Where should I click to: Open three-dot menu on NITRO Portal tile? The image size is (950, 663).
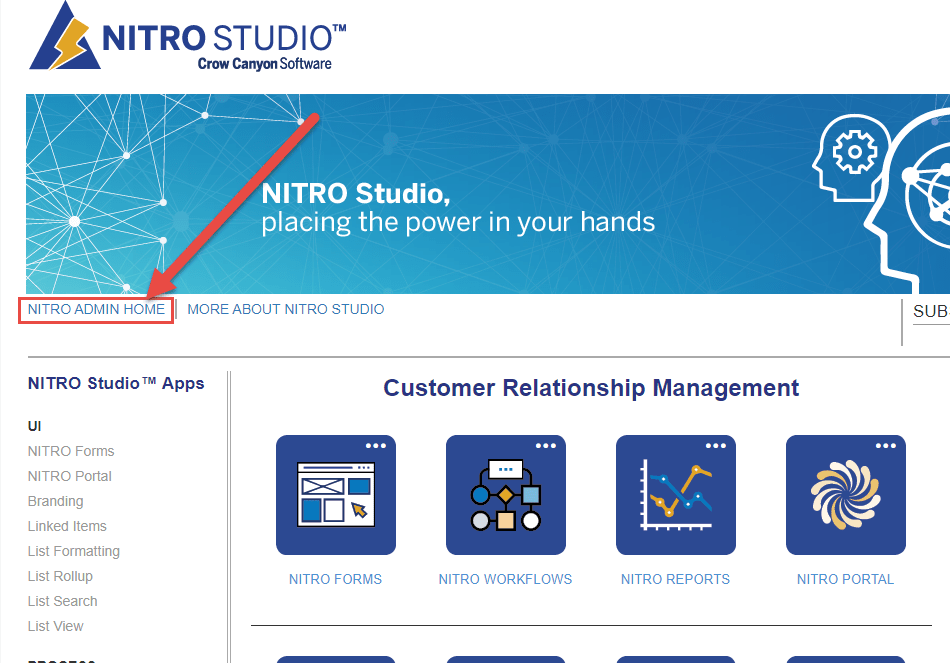tap(885, 446)
